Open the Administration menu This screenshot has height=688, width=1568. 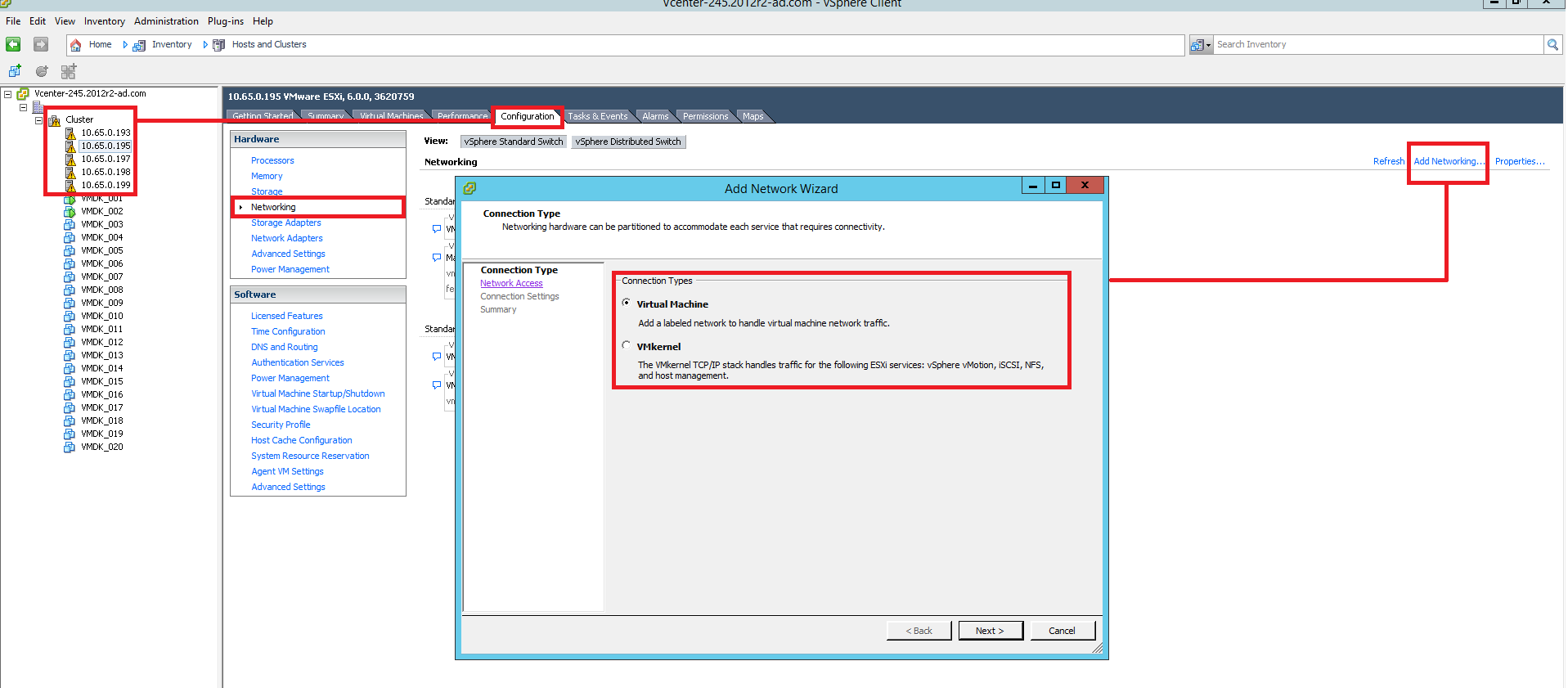point(166,21)
